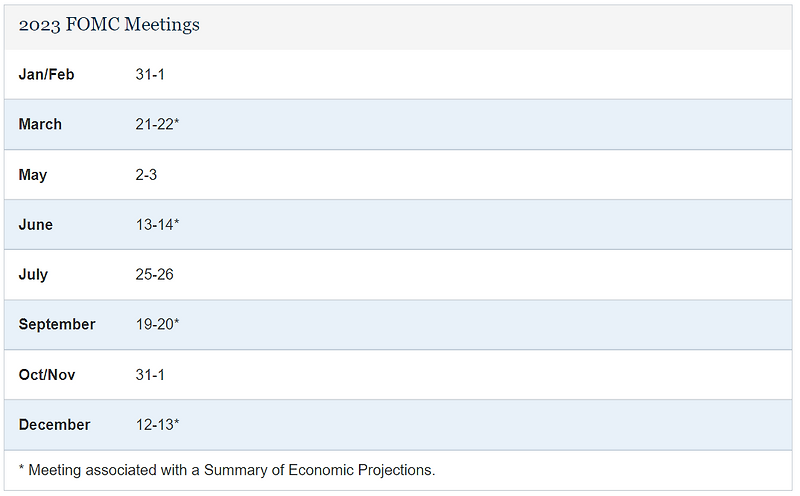Image resolution: width=800 pixels, height=496 pixels.
Task: Select the Jan/Feb month label
Action: (x=46, y=74)
